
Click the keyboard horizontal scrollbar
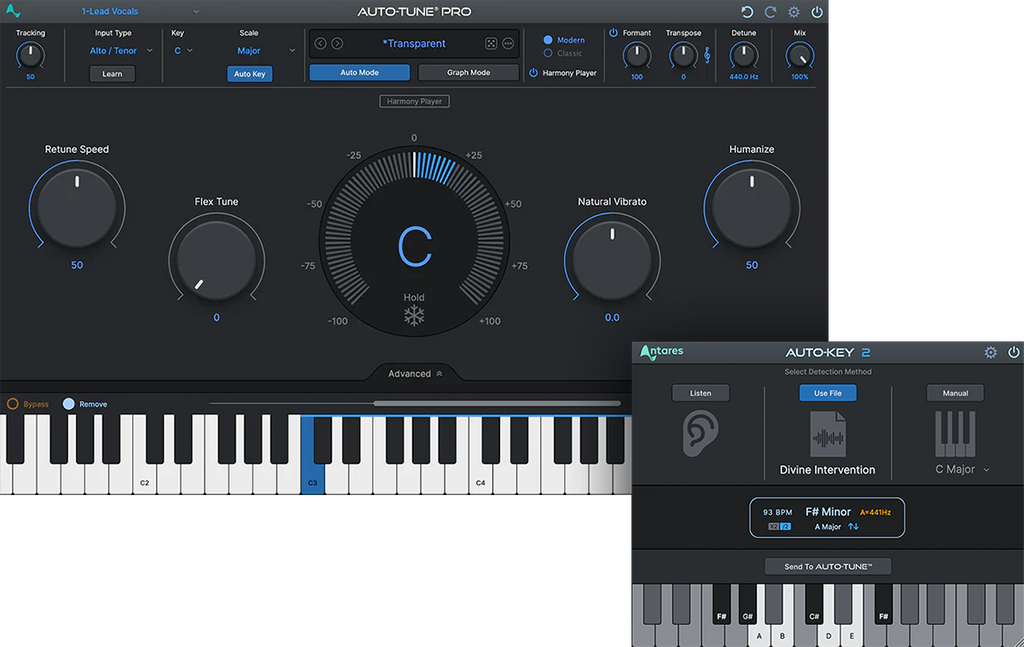coord(497,403)
